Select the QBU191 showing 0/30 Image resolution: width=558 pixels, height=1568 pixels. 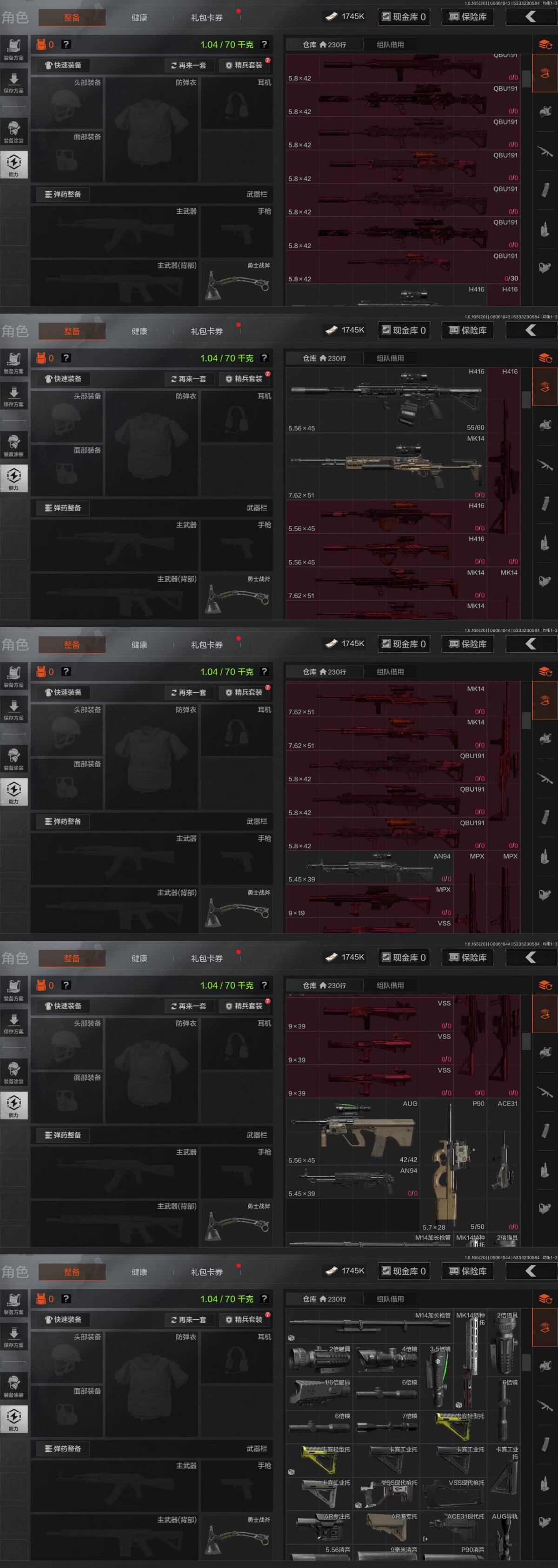(403, 267)
